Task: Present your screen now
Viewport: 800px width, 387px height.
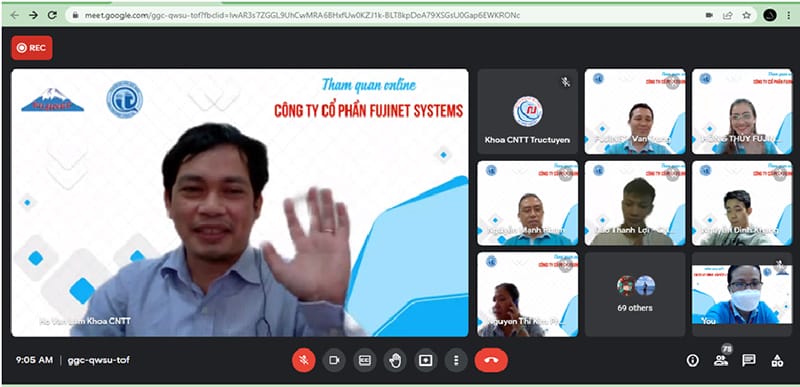Action: [426, 360]
